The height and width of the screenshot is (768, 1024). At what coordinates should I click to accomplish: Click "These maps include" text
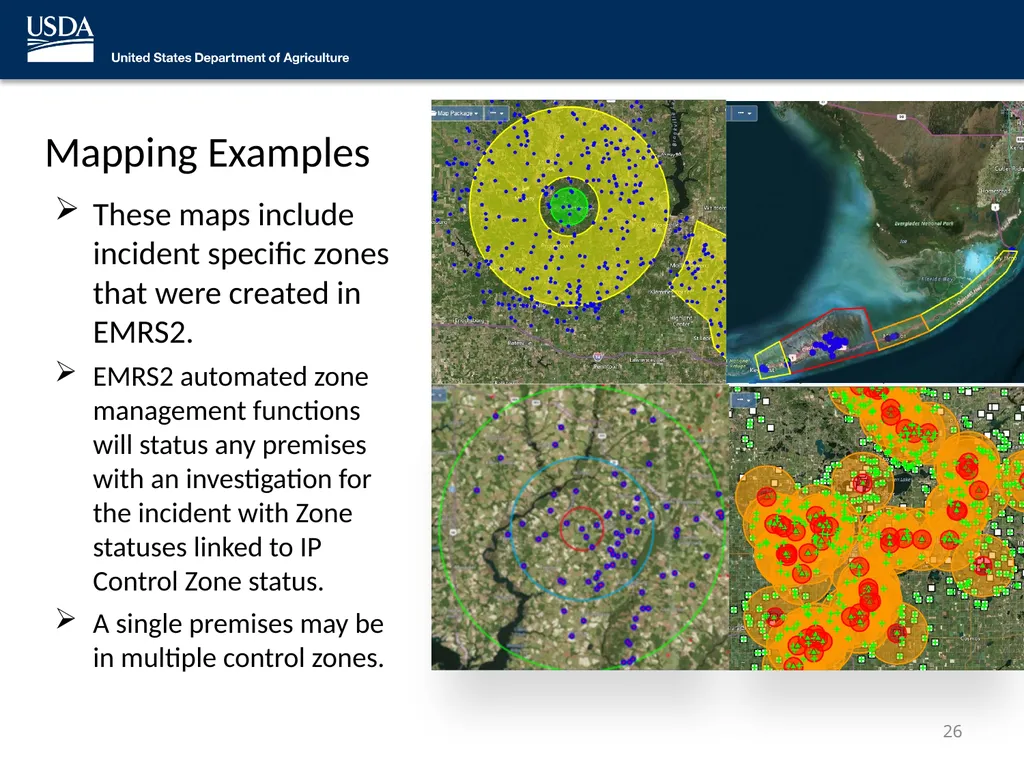[x=223, y=215]
